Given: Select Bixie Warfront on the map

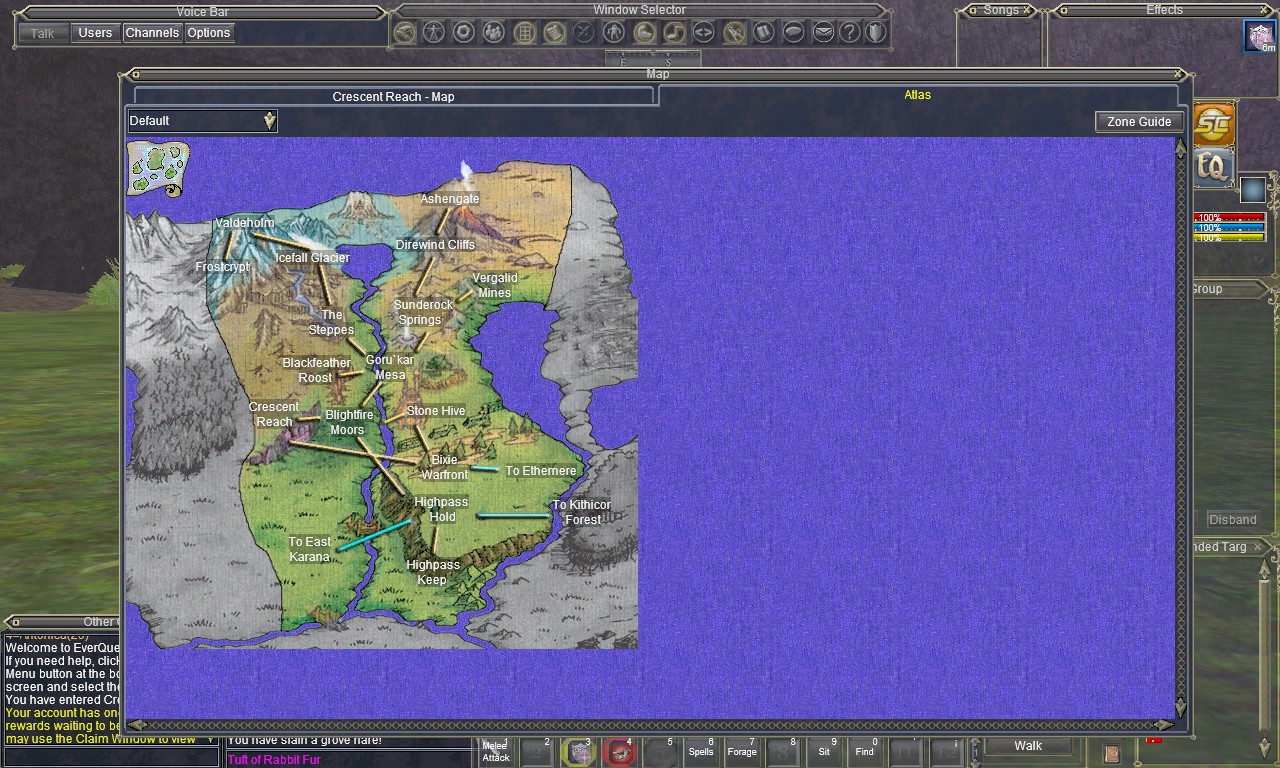Looking at the screenshot, I should [444, 467].
